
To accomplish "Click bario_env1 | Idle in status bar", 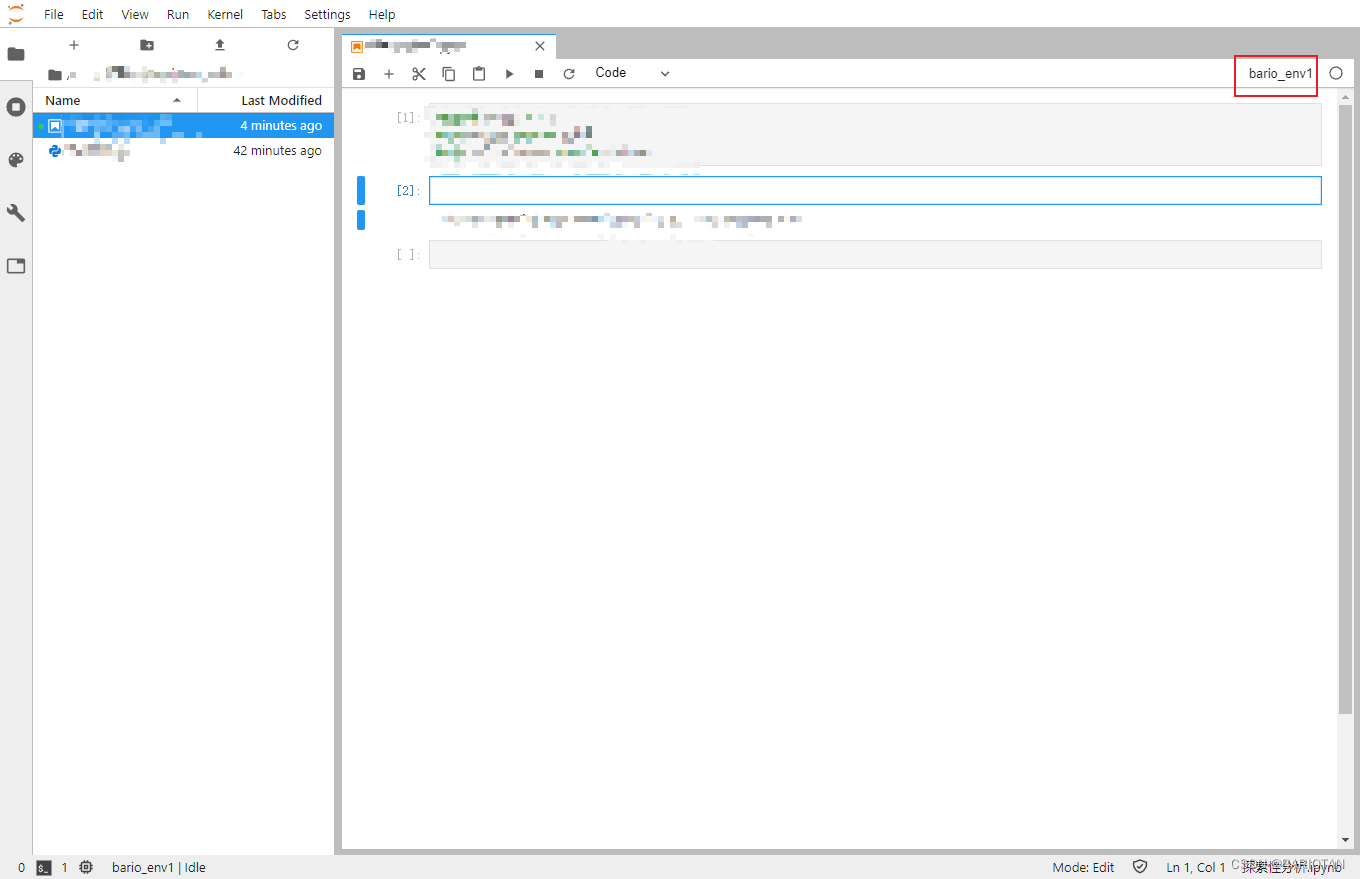I will (x=159, y=867).
